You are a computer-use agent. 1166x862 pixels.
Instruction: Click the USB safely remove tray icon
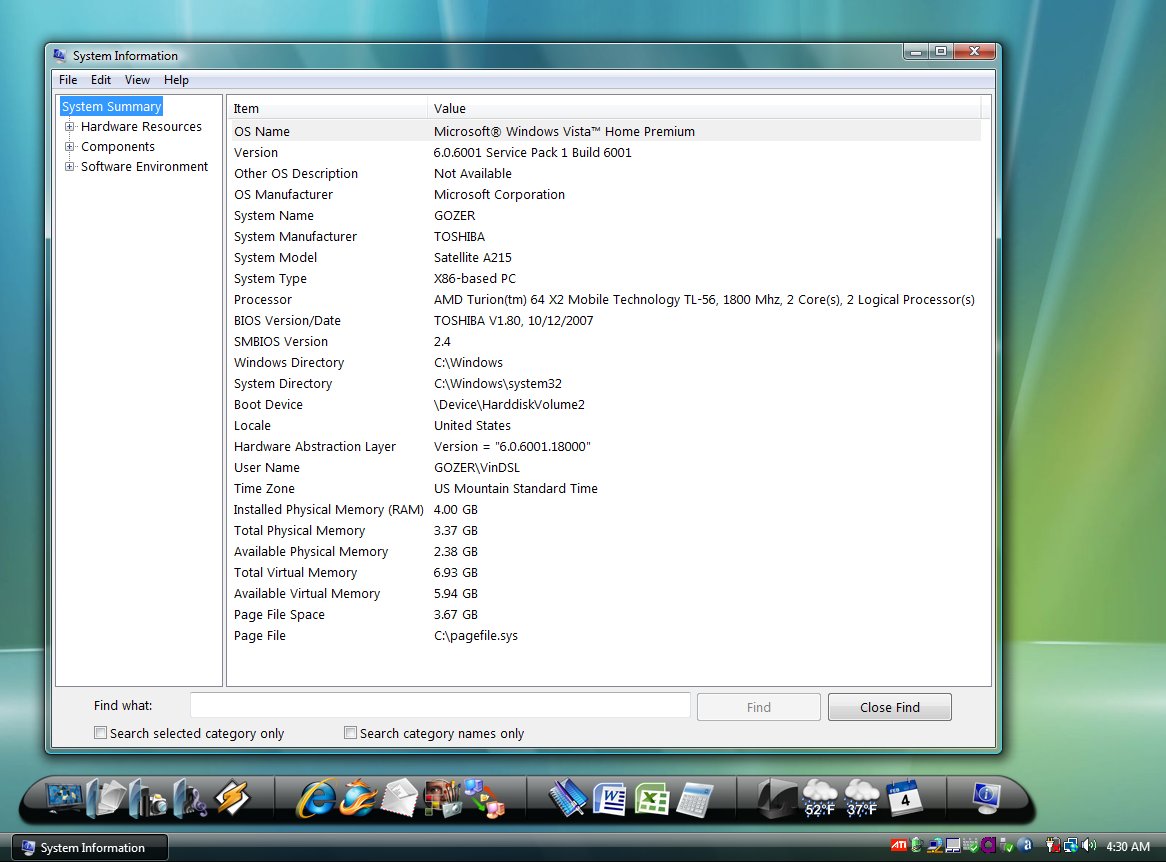tap(1007, 846)
